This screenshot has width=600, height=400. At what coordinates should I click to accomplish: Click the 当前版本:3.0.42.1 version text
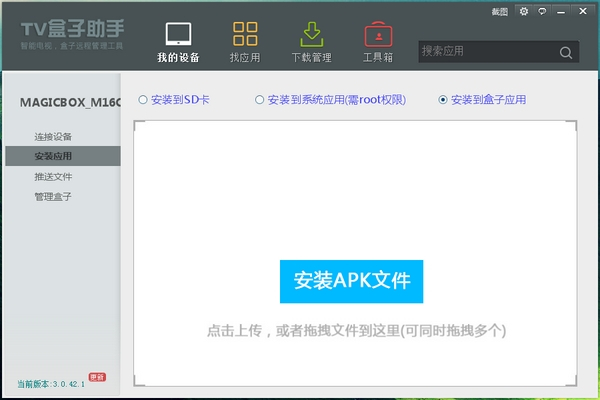51,384
